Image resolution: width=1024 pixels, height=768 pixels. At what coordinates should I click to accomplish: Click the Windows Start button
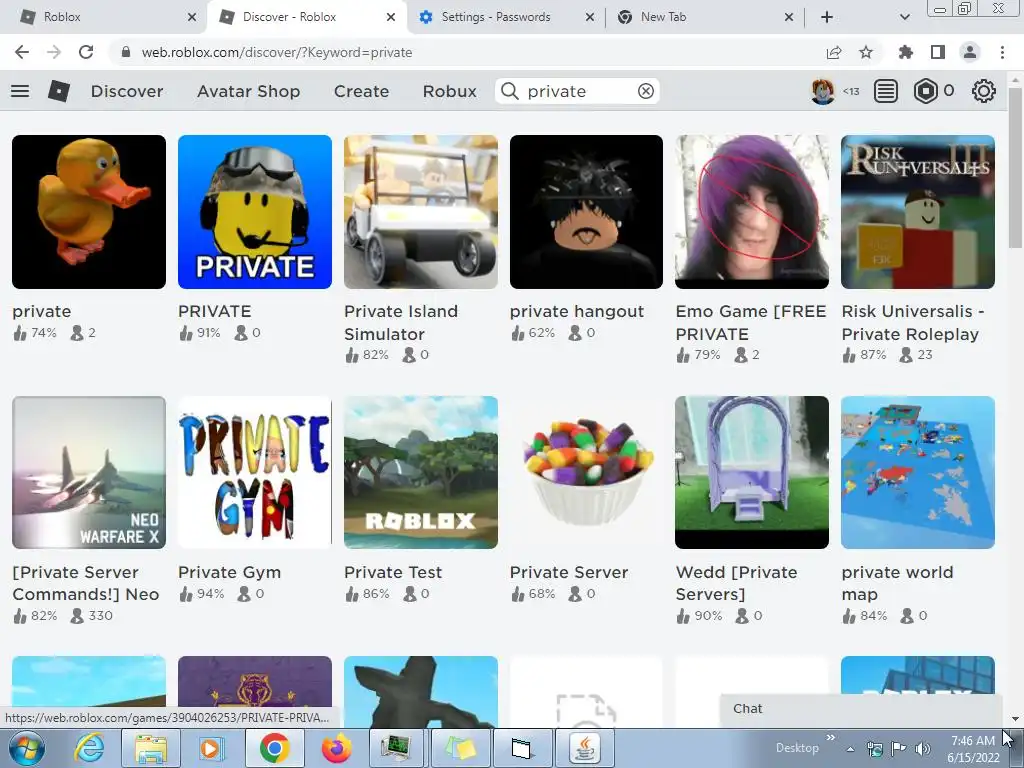click(27, 748)
